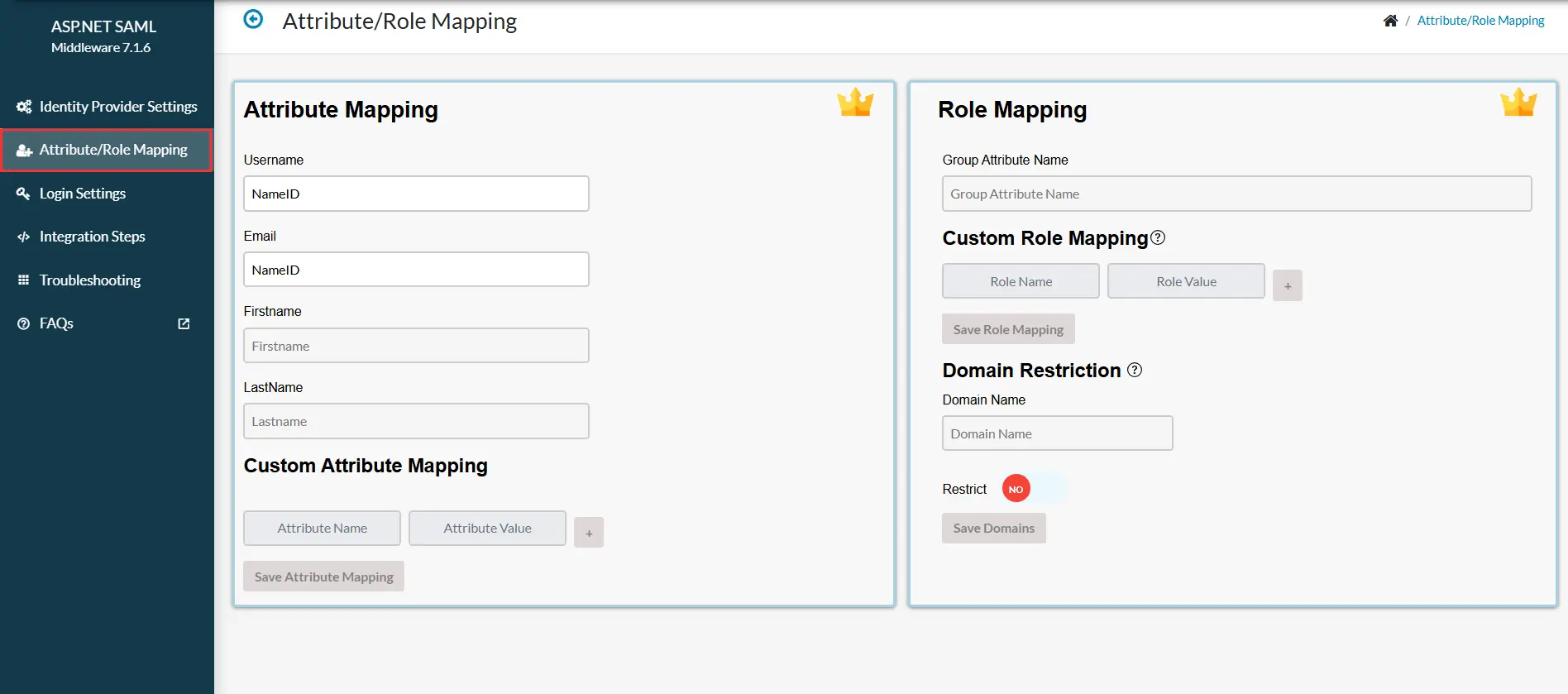This screenshot has width=1568, height=694.
Task: Go to Integration Steps in sidebar
Action: [92, 237]
